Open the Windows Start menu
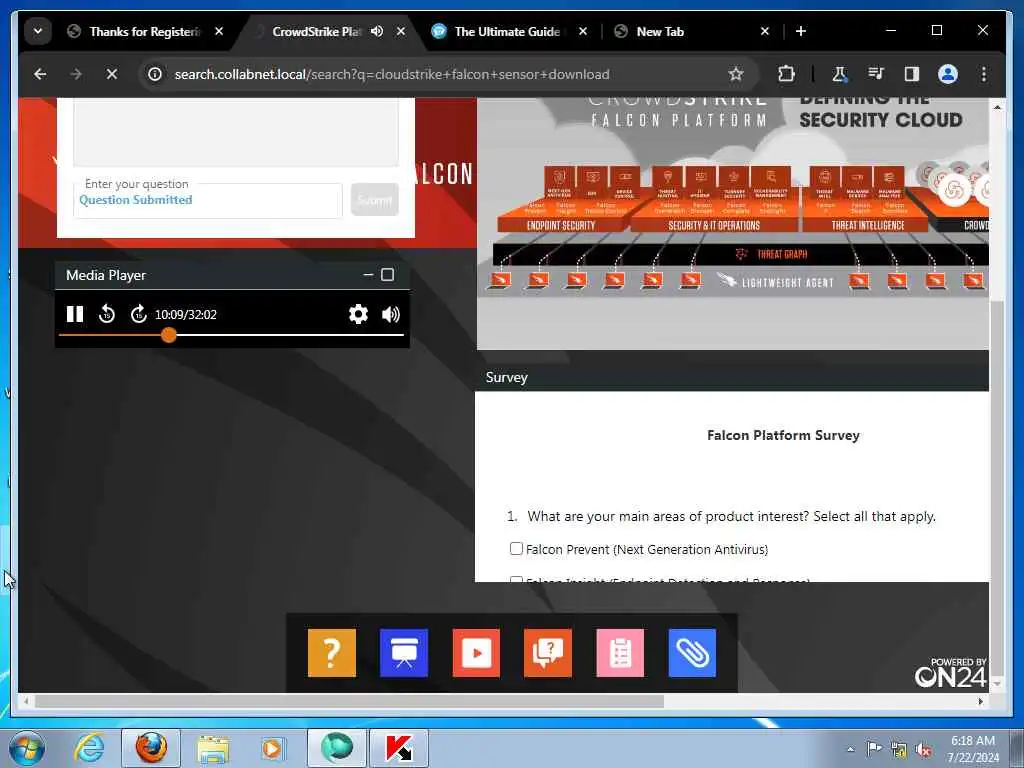1024x768 pixels. point(27,748)
